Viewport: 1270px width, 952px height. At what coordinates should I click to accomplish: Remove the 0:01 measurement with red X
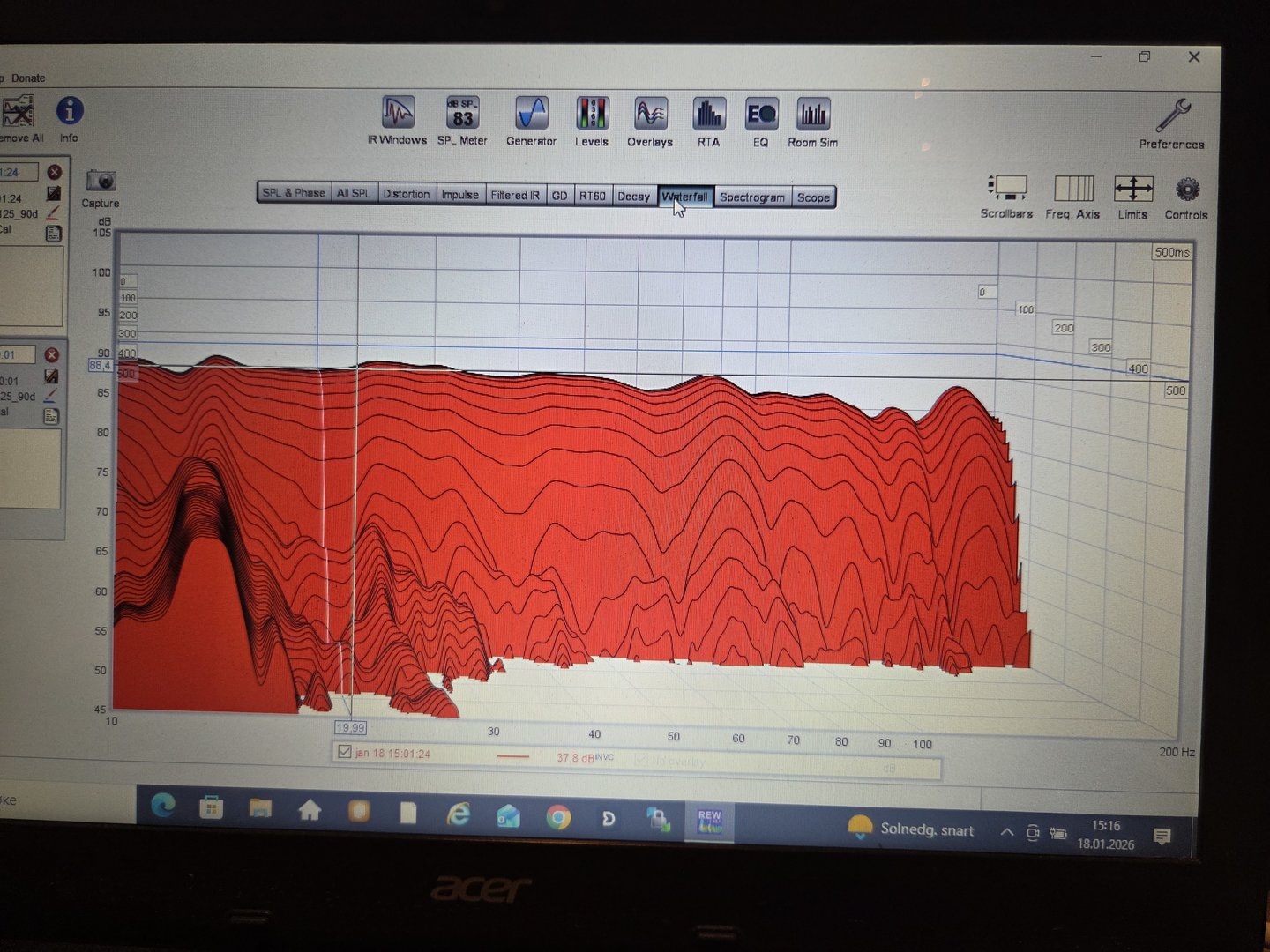(51, 354)
